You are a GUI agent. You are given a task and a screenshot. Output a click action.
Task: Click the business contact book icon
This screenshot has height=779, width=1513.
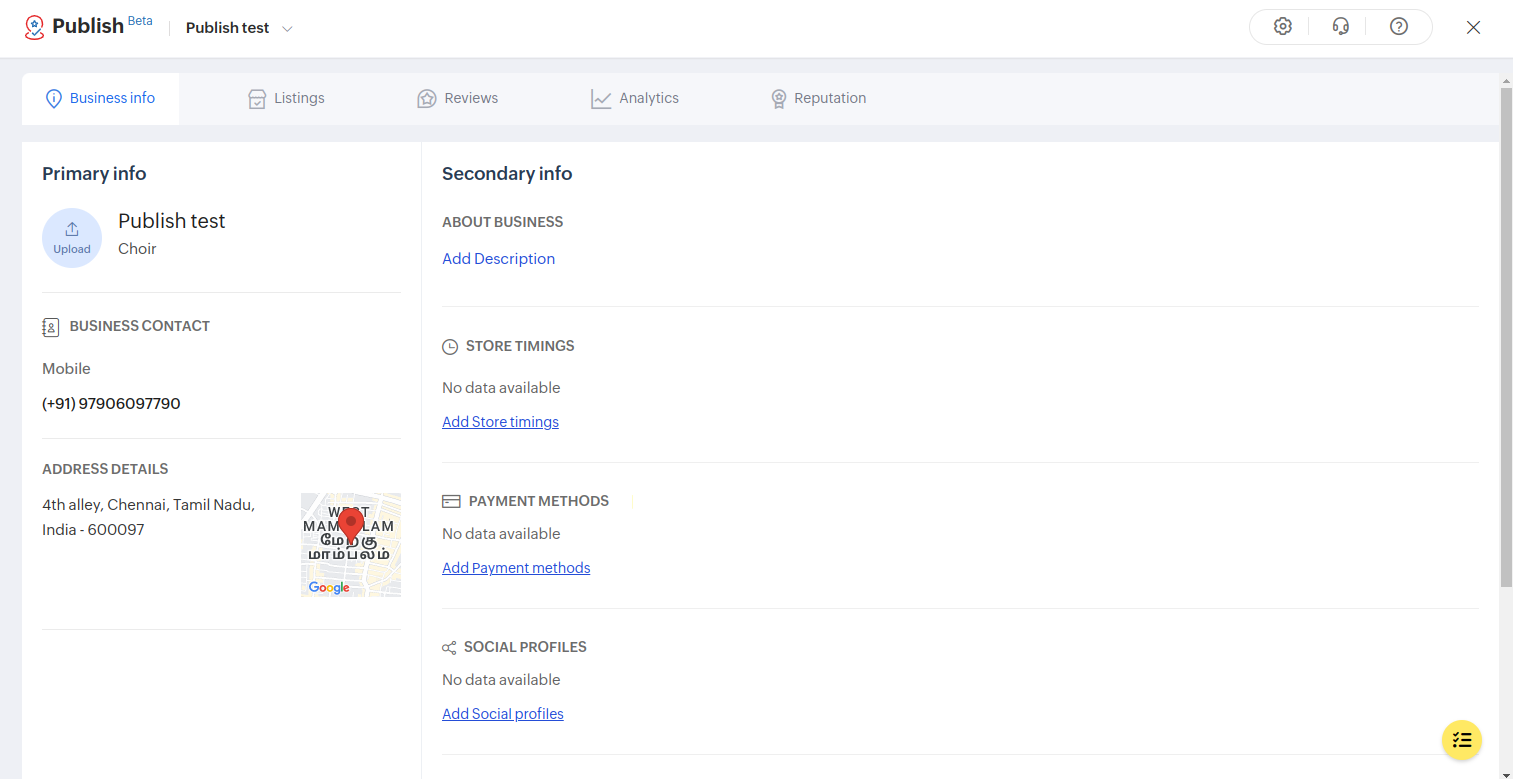click(x=51, y=327)
